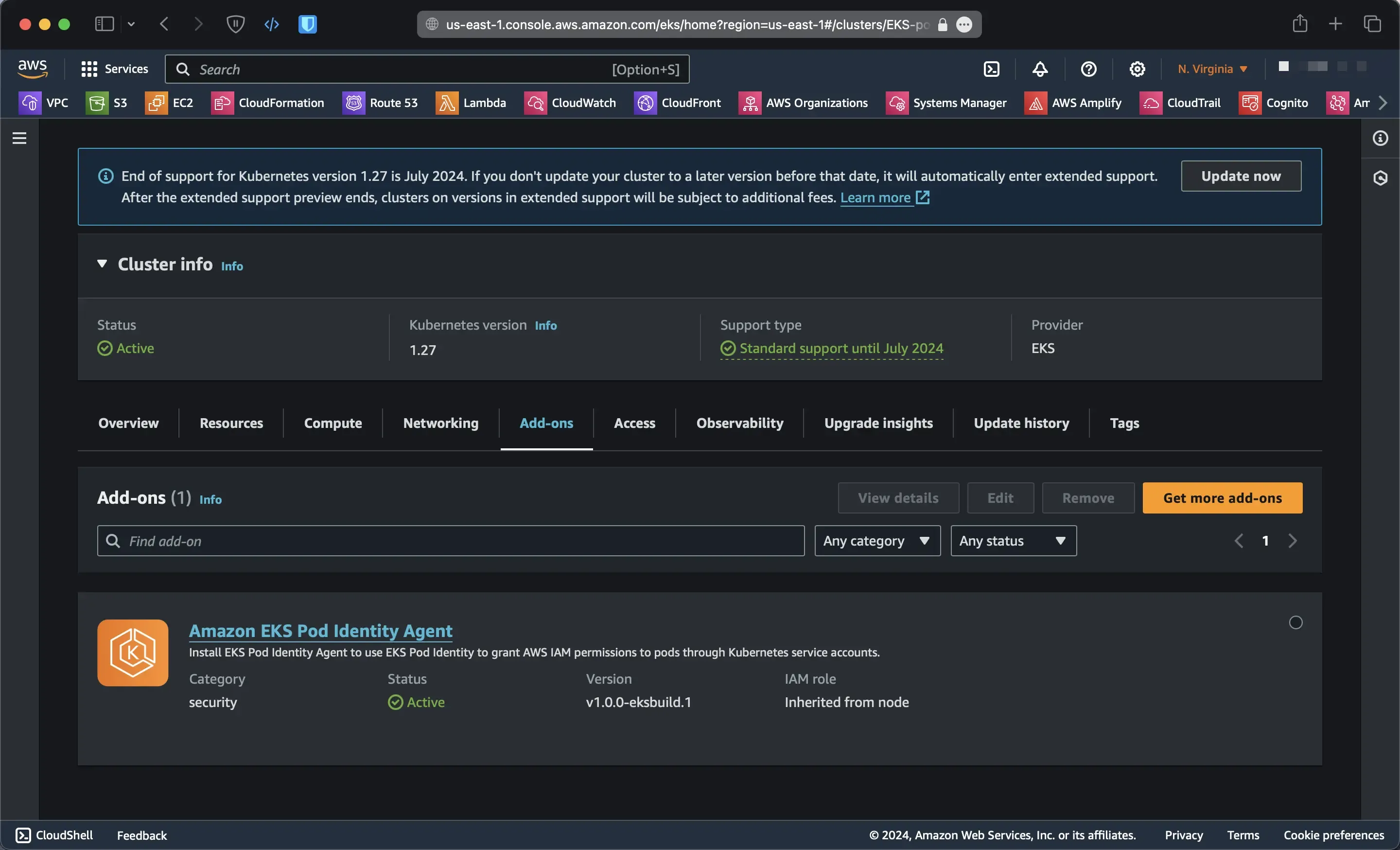Open Lambda shortcut in favorites bar
Viewport: 1400px width, 850px height.
click(x=471, y=103)
